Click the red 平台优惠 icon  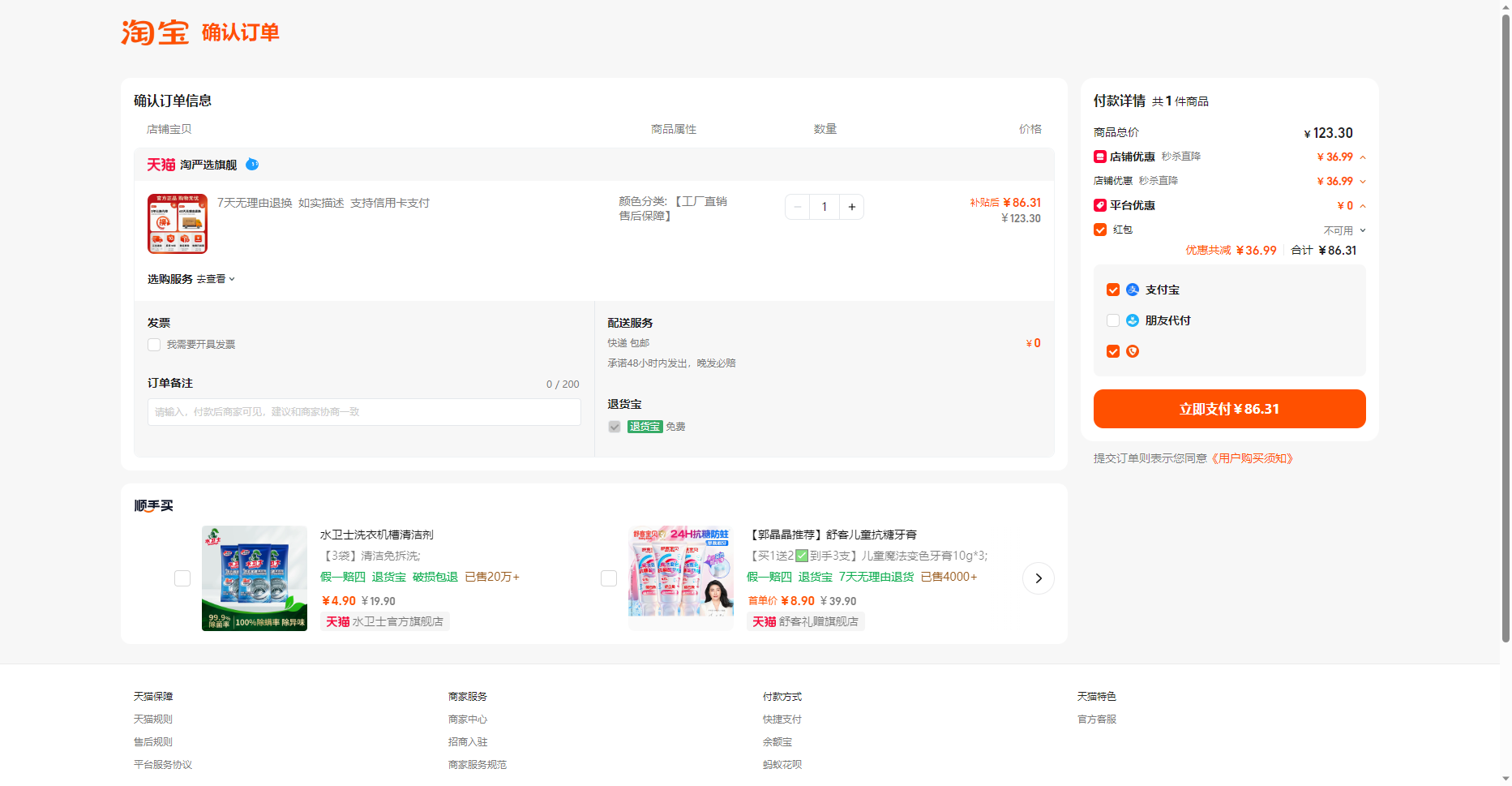click(x=1100, y=205)
